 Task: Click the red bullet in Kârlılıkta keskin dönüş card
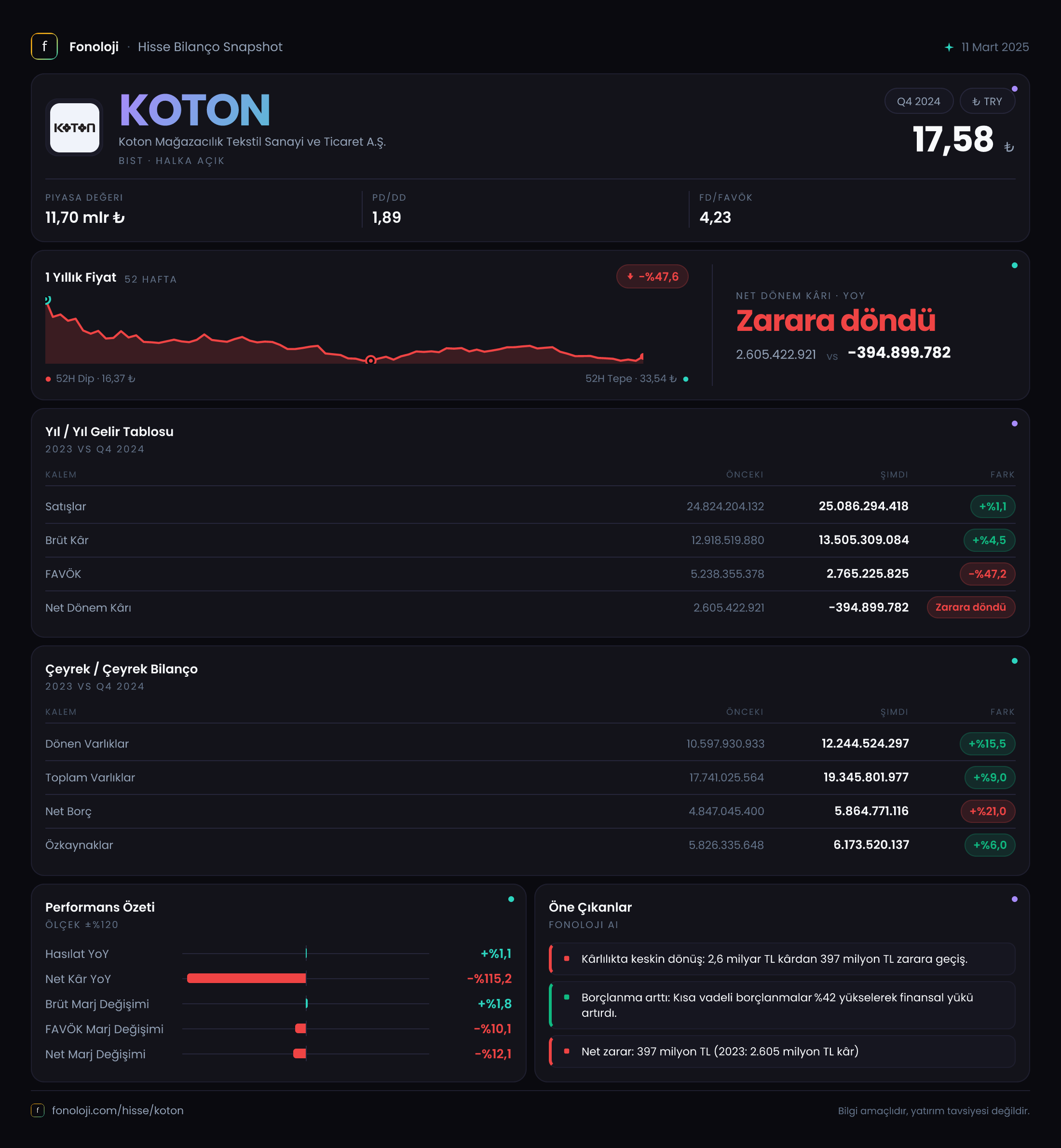point(567,958)
